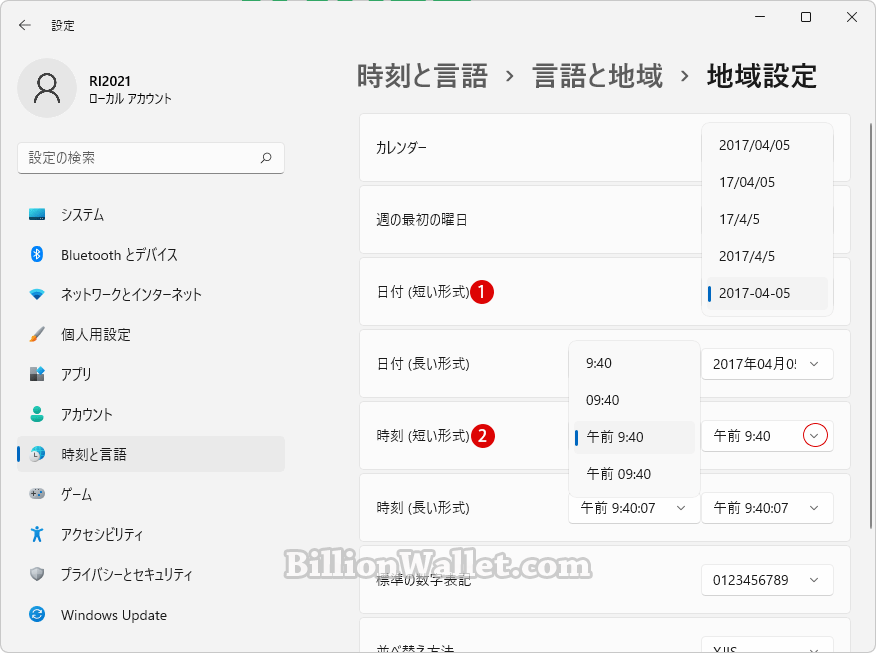The width and height of the screenshot is (876, 653).
Task: Choose short date 2017/4/5
Action: [767, 256]
